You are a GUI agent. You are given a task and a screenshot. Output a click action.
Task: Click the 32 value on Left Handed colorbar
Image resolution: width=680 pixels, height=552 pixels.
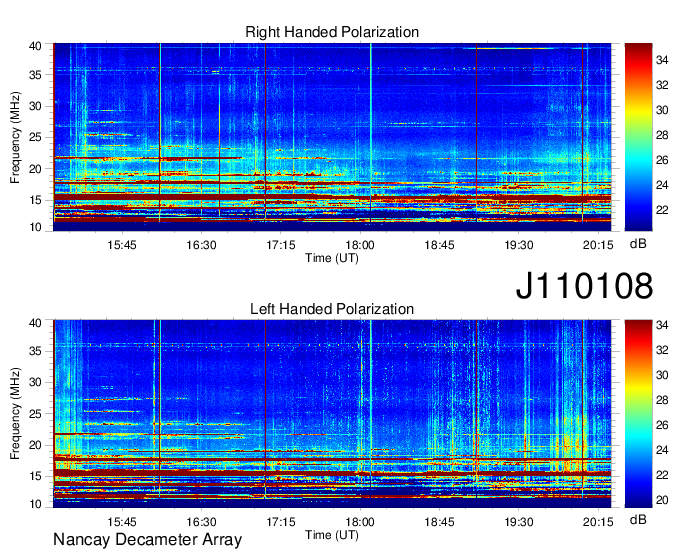pyautogui.click(x=662, y=350)
